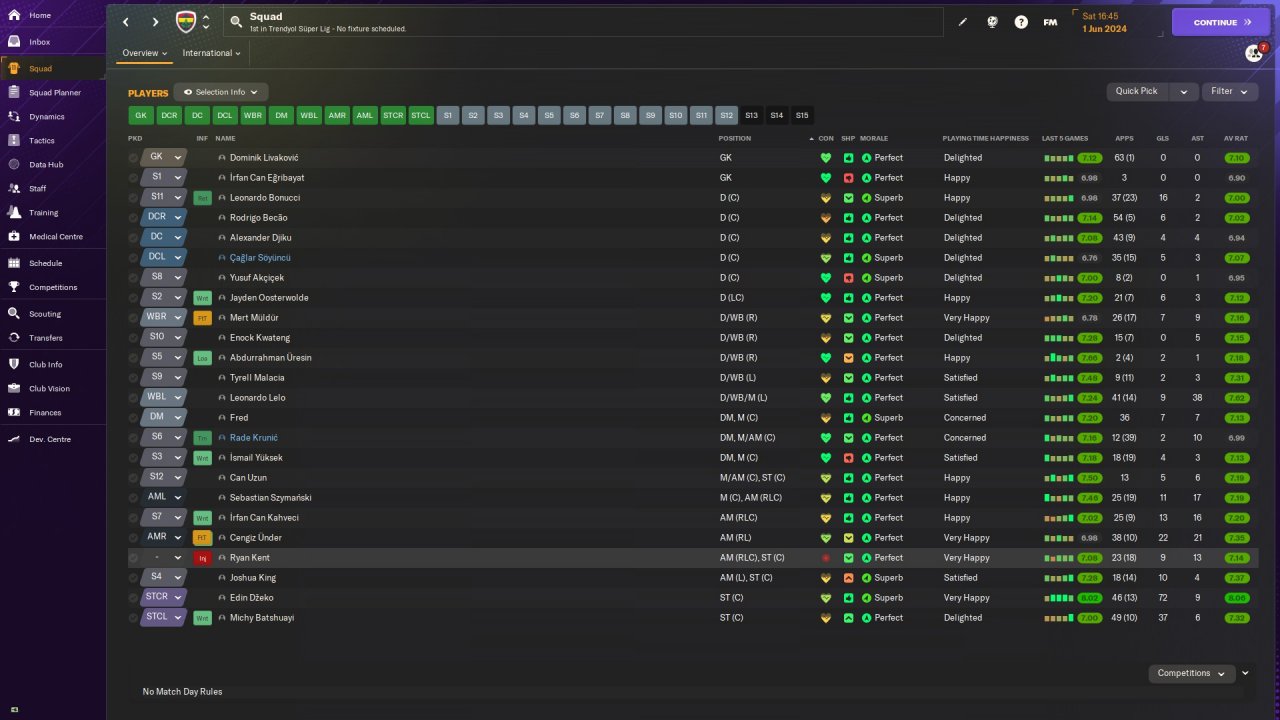Screen dimensions: 1280x720
Task: Open the FM menu icon
Action: tap(1050, 22)
